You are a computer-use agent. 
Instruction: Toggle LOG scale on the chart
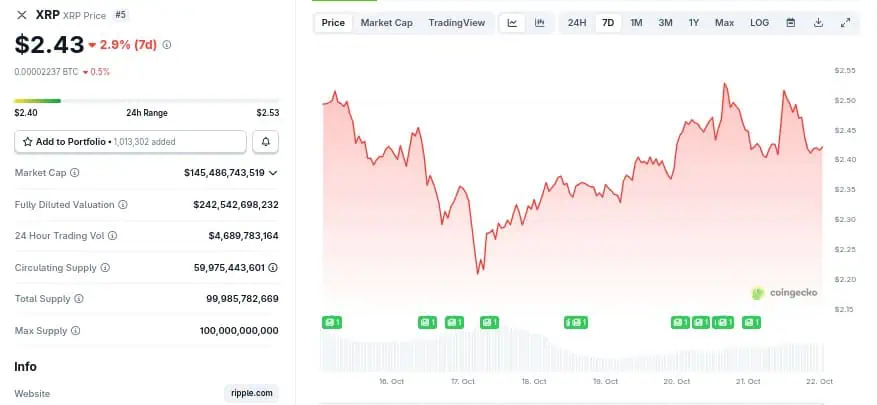[x=760, y=23]
